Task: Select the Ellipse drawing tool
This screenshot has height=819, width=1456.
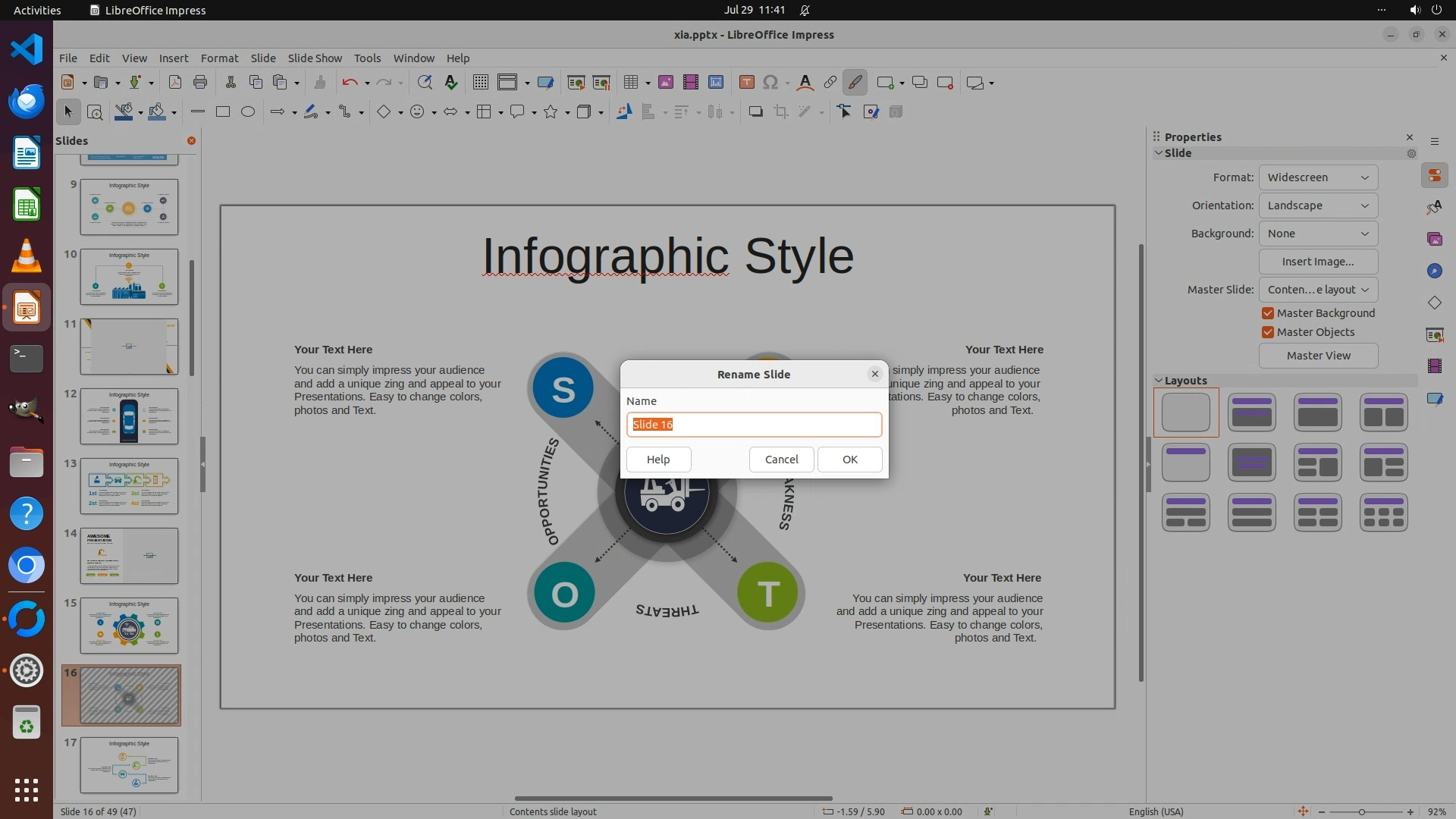Action: (248, 112)
